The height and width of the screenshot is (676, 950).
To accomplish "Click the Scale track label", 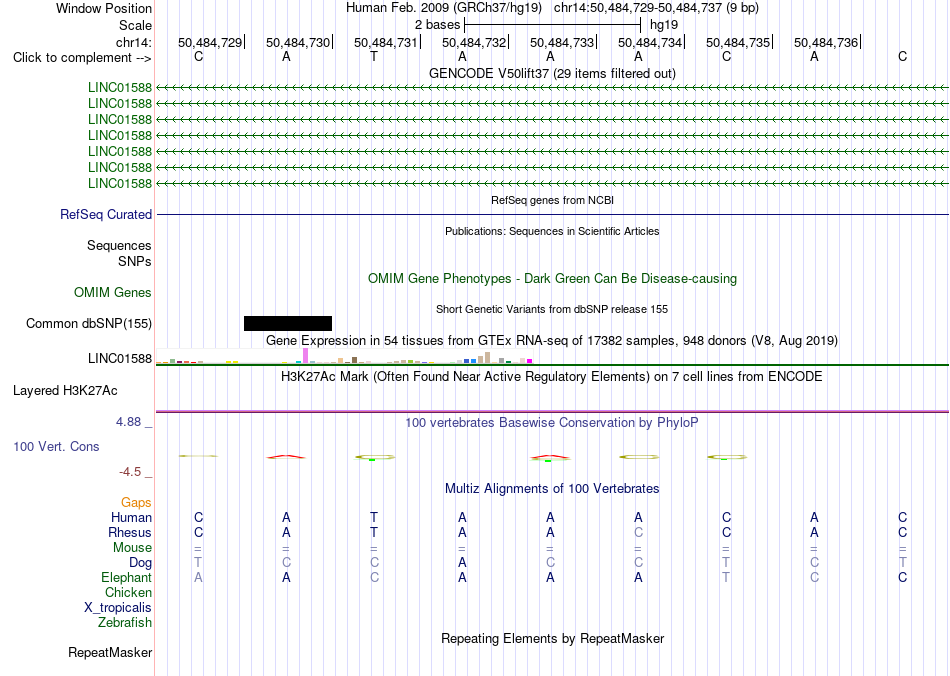I will (135, 25).
